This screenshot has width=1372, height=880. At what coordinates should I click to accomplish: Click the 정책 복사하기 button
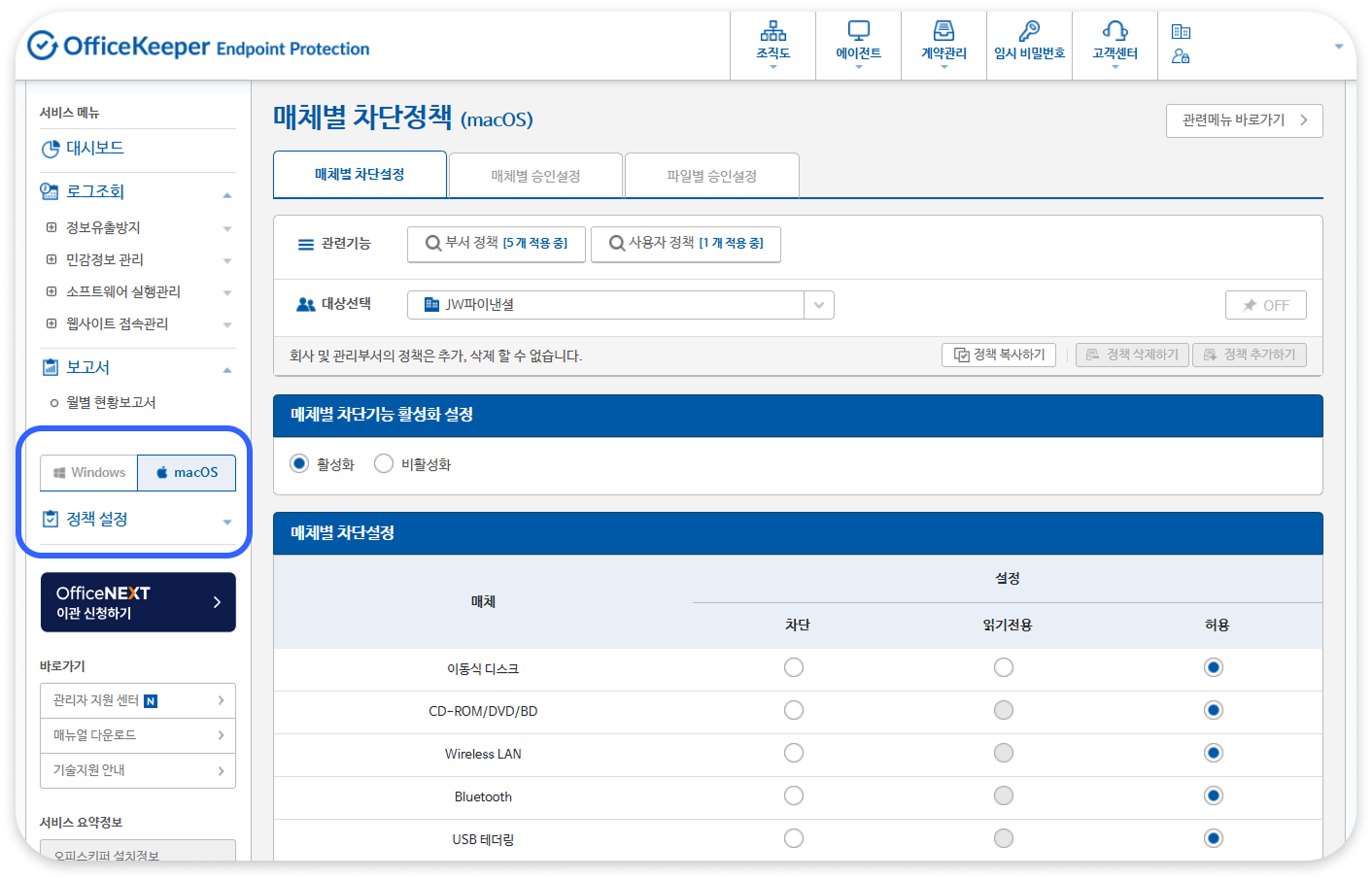(x=999, y=354)
